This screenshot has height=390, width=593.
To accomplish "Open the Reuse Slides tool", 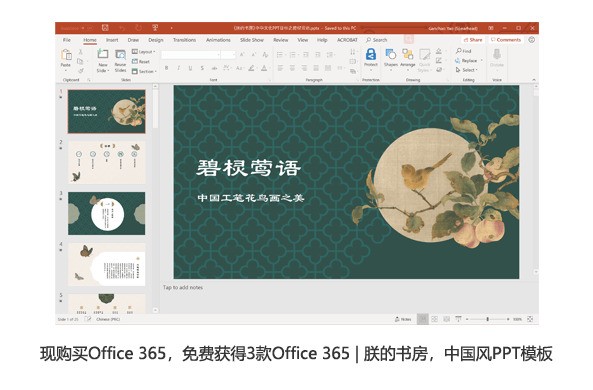I will pos(120,61).
